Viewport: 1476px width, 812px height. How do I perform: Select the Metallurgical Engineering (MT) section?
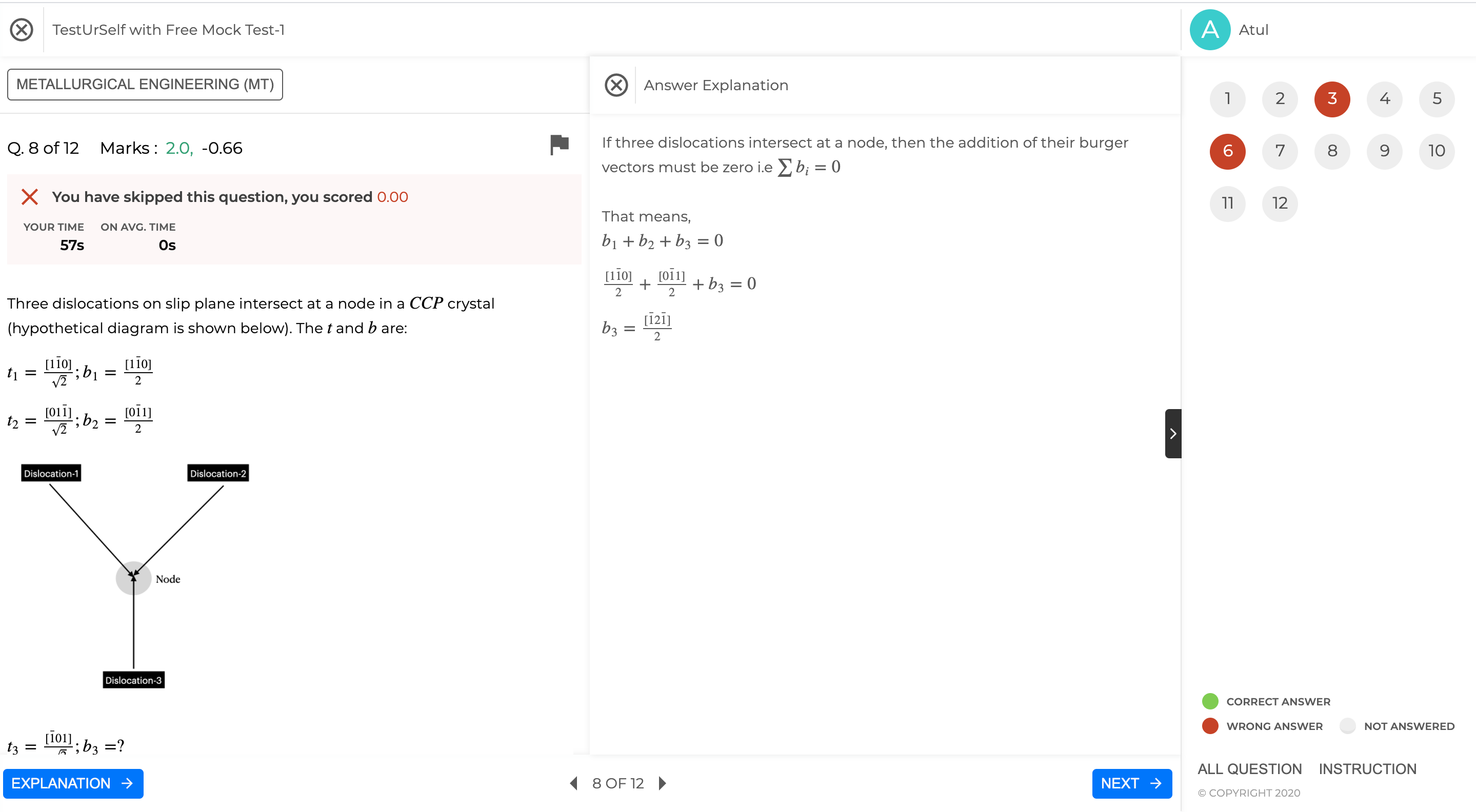coord(145,85)
